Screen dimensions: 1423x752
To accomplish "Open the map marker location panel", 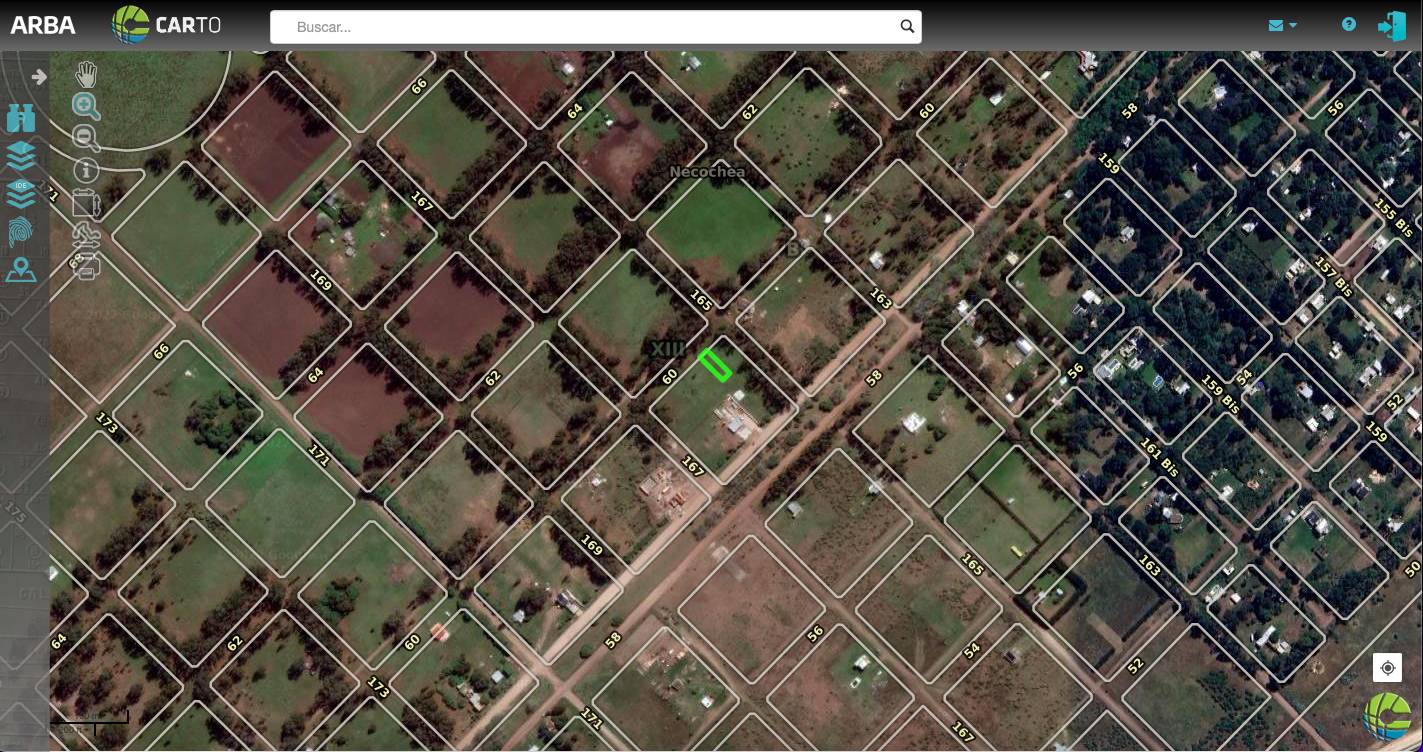I will [x=21, y=269].
